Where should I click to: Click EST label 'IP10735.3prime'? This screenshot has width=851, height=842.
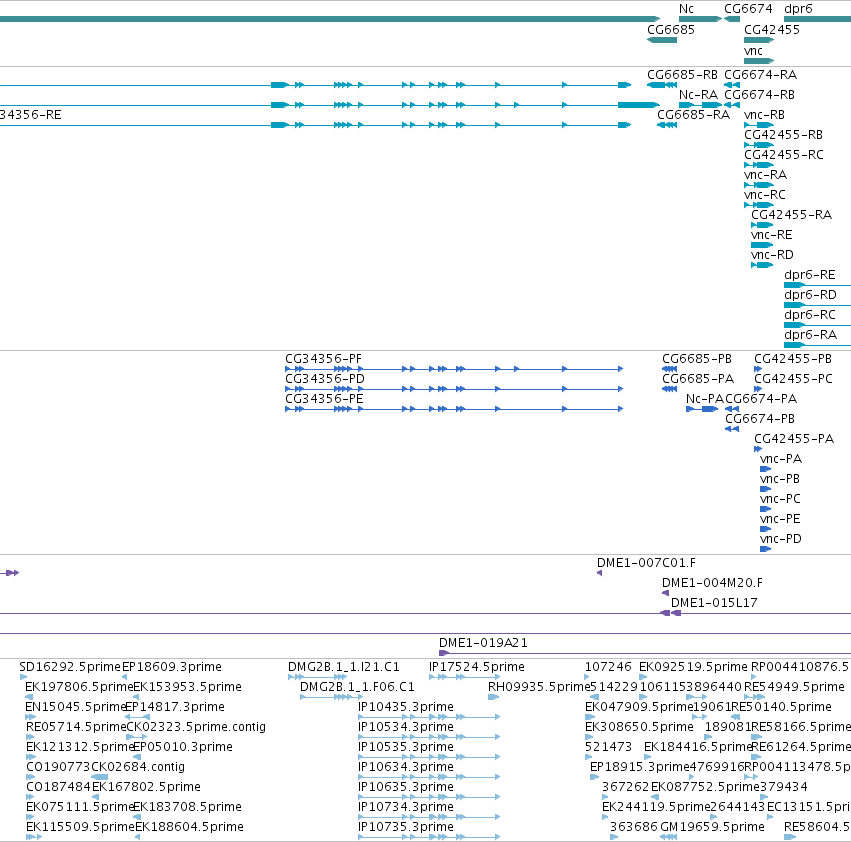(406, 827)
